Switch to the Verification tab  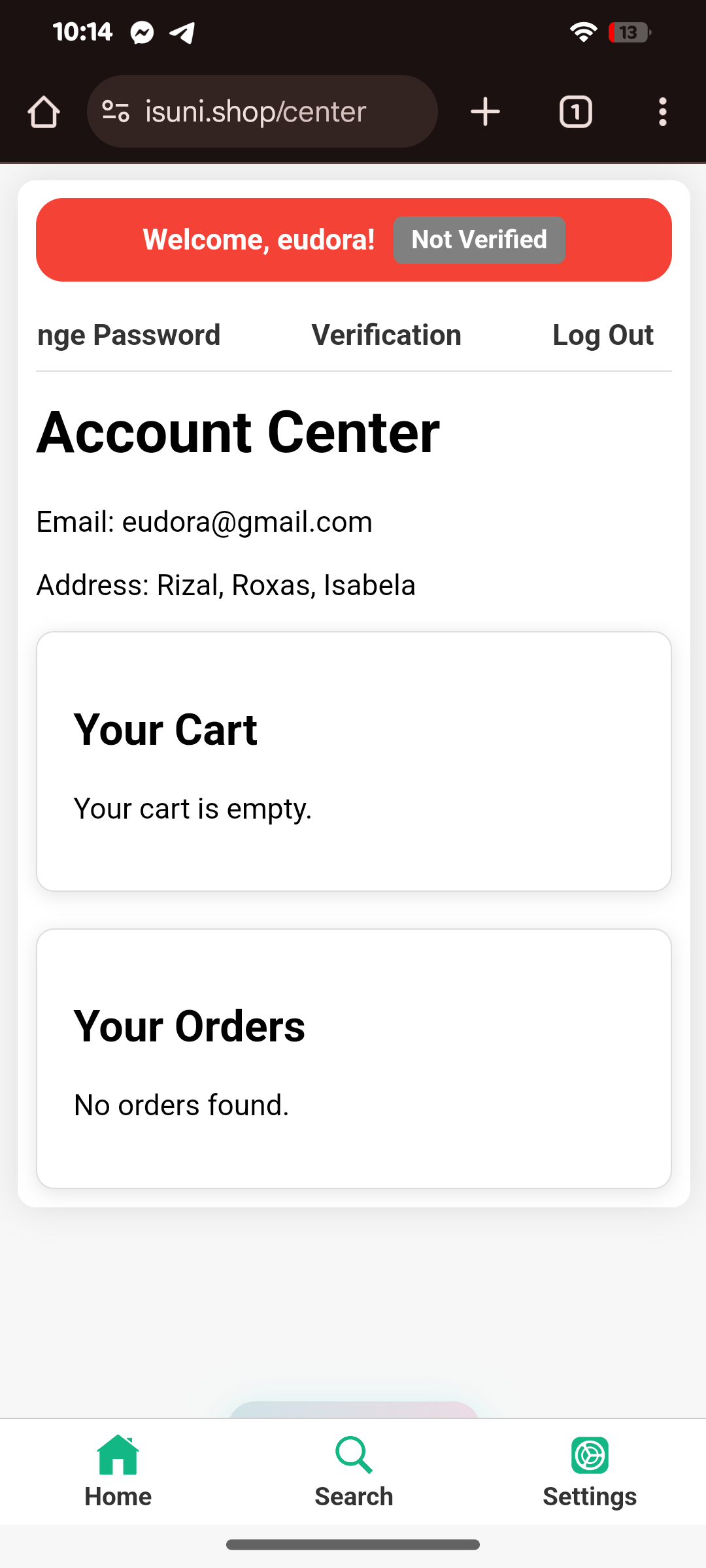(x=386, y=335)
